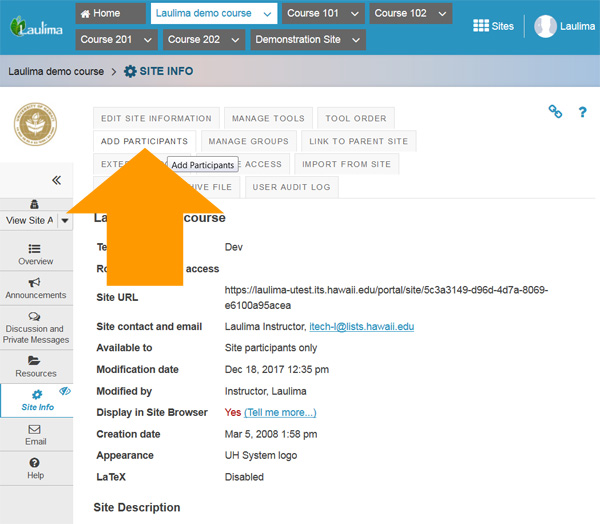Expand Laulima demo course dropdown arrow

(x=267, y=14)
